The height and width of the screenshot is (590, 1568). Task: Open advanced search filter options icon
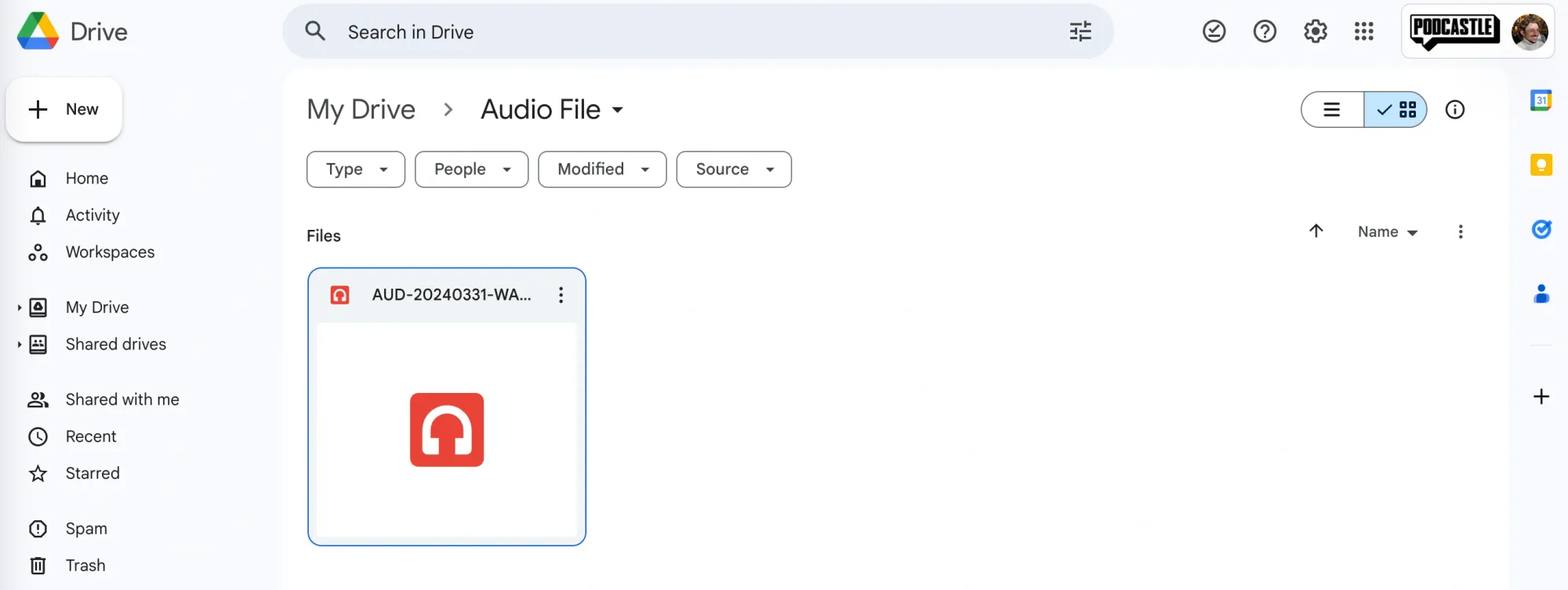point(1080,31)
